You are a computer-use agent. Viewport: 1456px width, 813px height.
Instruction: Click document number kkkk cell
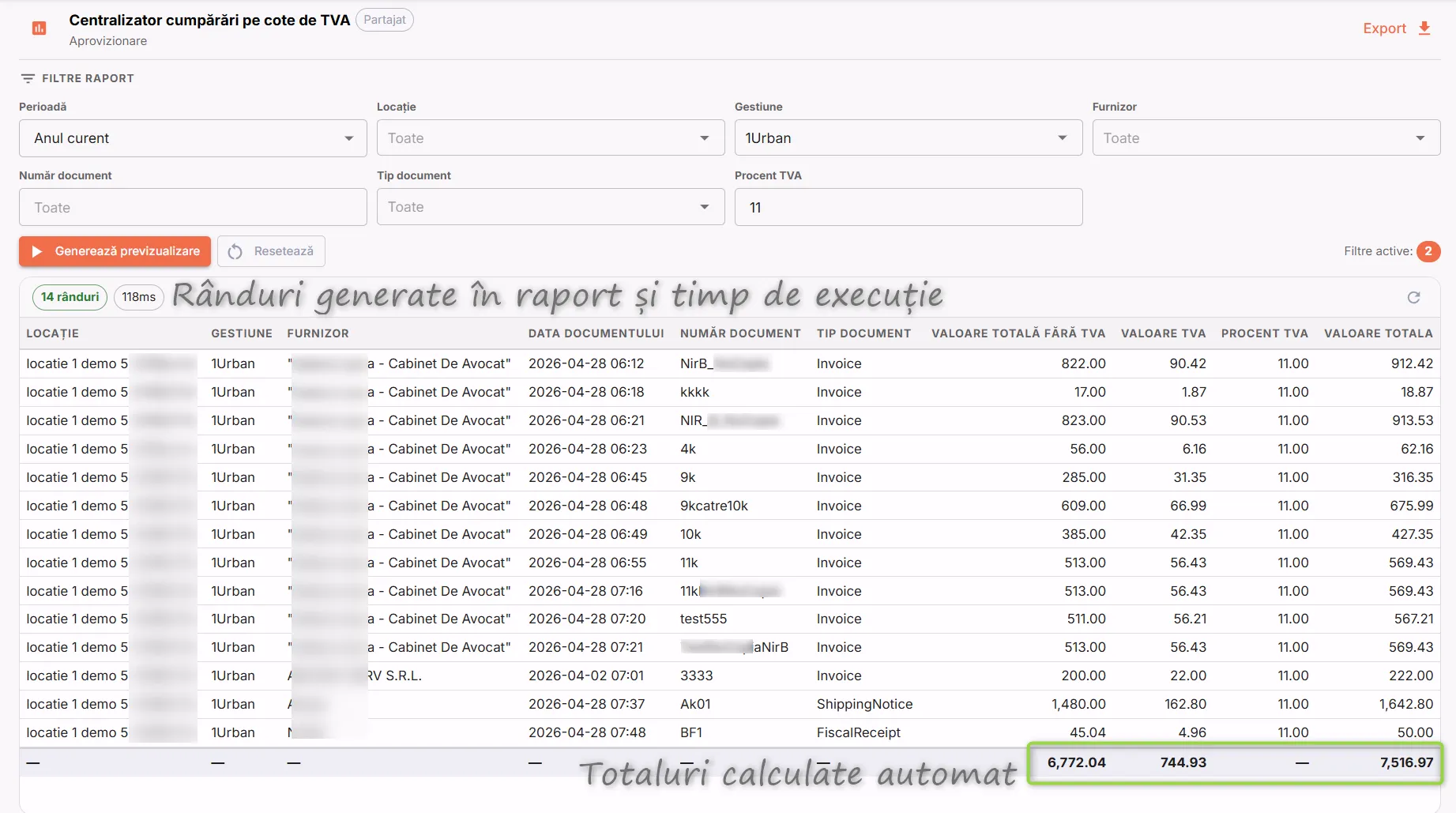(x=695, y=392)
